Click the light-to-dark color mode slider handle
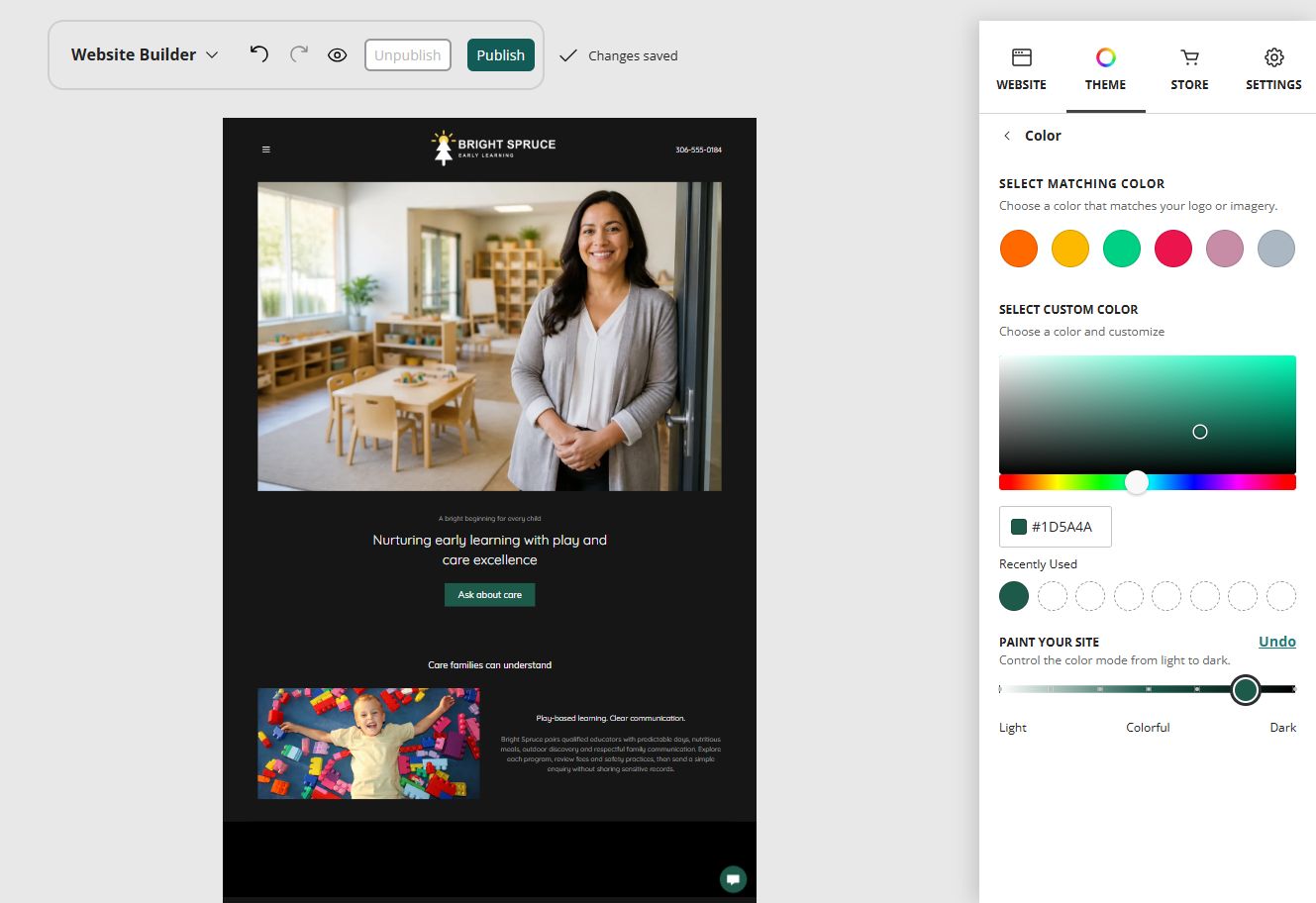The width and height of the screenshot is (1316, 903). (x=1246, y=689)
